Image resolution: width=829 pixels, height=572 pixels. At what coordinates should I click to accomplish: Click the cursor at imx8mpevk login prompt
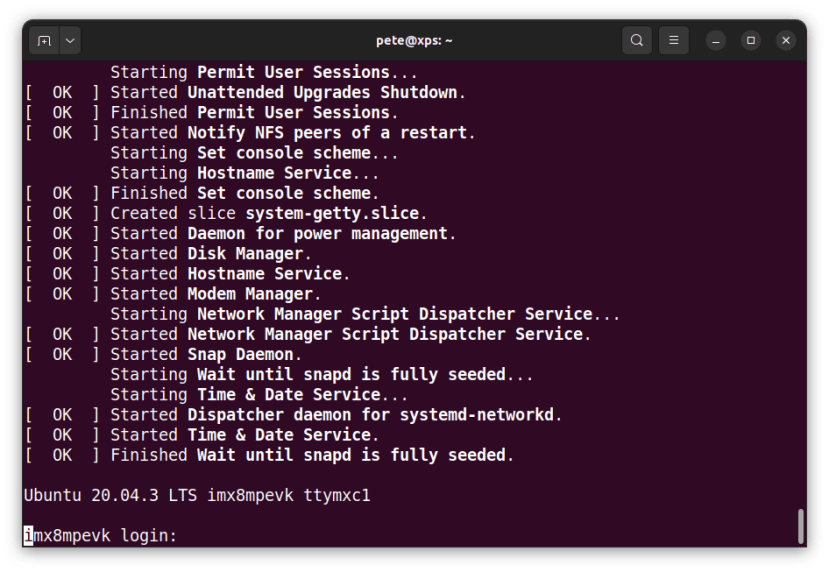28,536
